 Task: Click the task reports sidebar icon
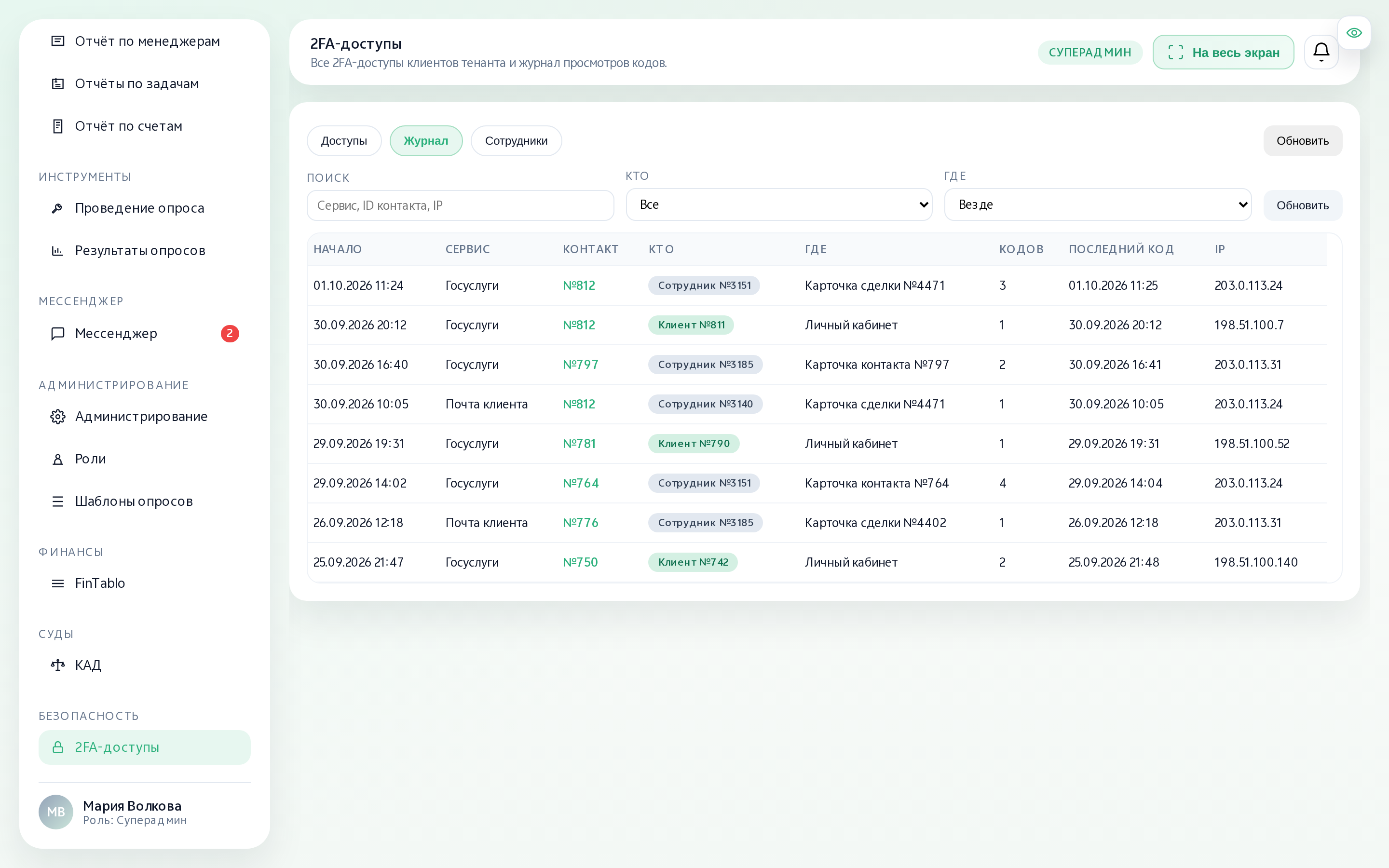coord(57,84)
